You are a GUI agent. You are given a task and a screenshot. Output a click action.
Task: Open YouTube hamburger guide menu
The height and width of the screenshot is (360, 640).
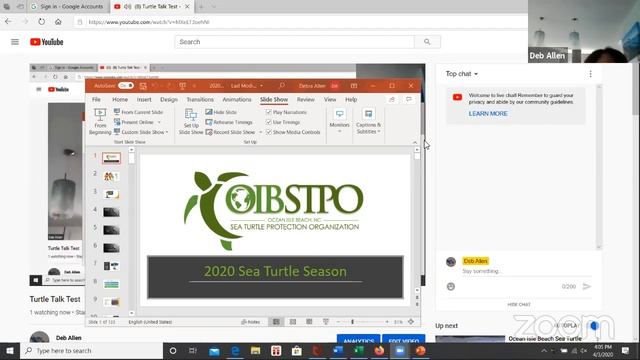coord(15,42)
